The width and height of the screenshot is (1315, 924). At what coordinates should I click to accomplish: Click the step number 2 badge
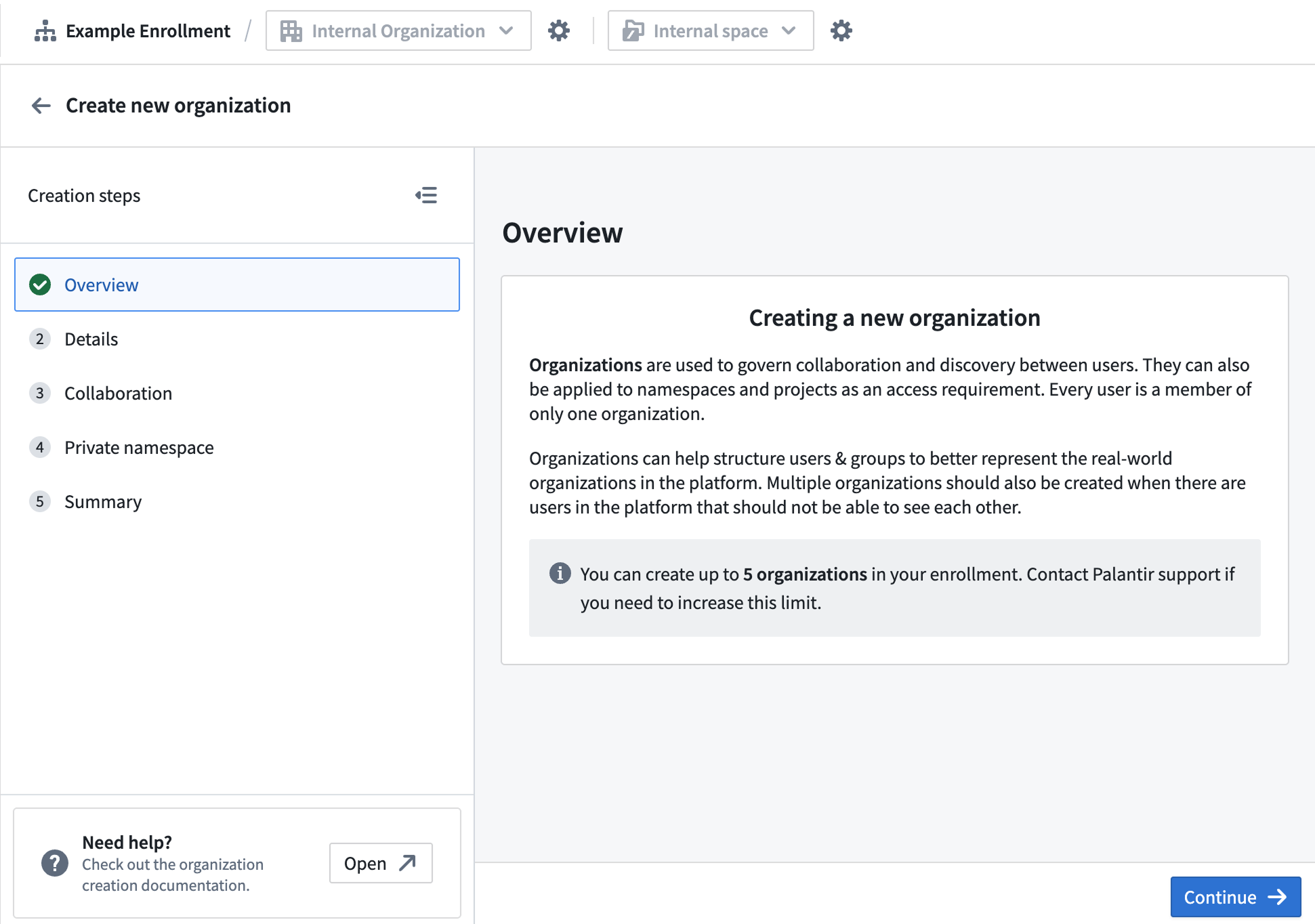point(40,339)
